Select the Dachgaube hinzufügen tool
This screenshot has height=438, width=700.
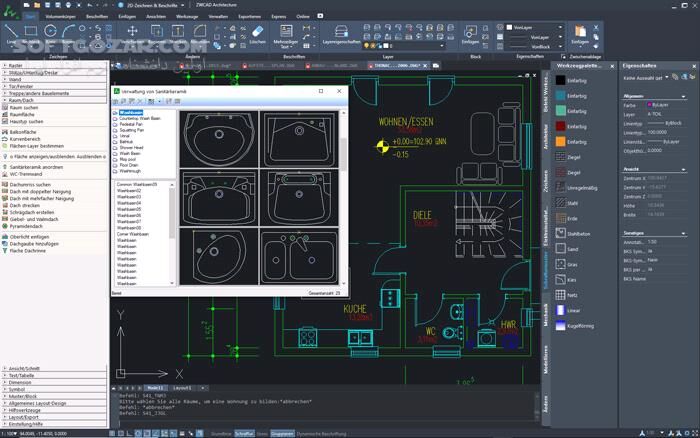tap(36, 244)
